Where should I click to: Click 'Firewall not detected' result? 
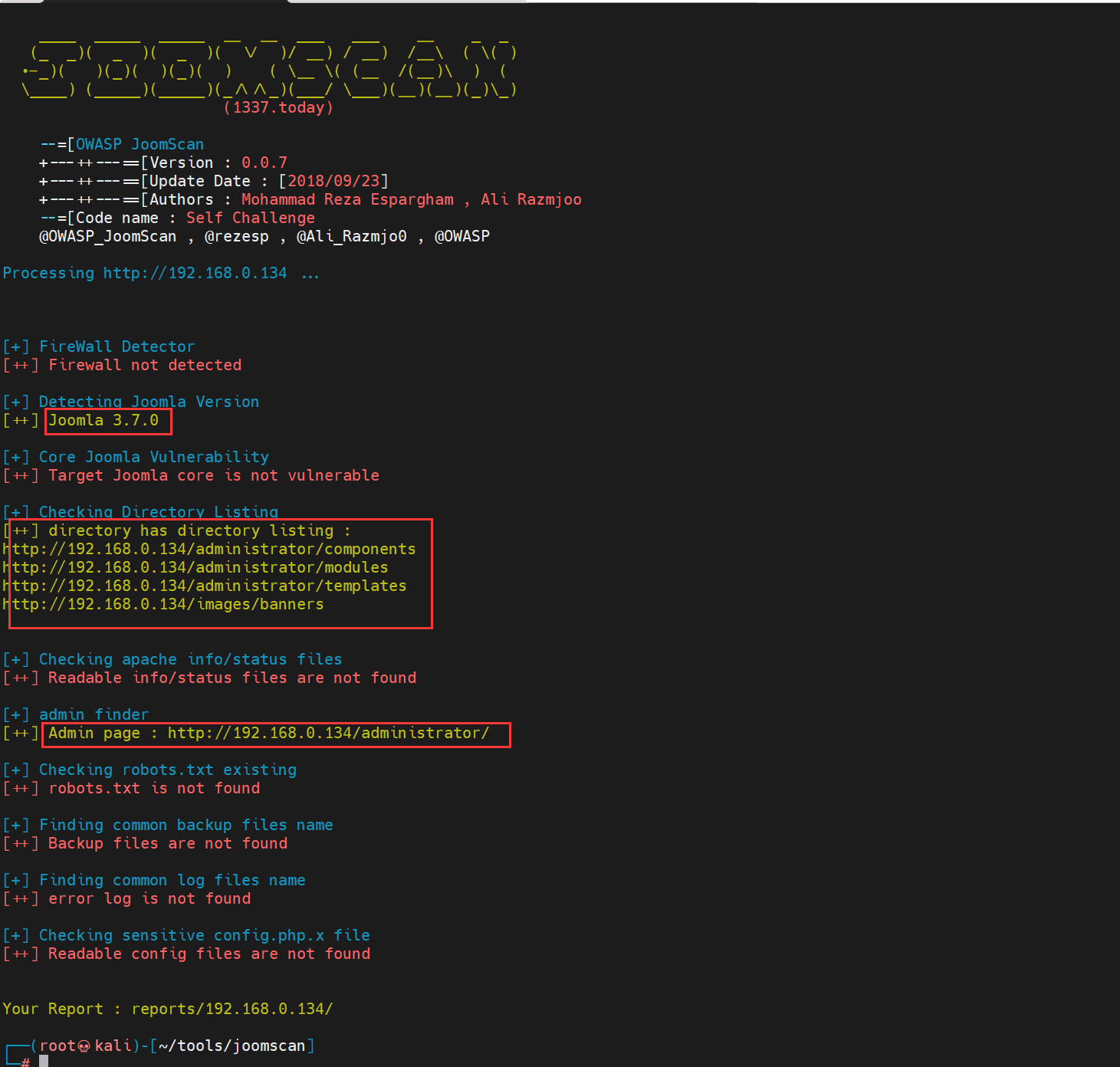(x=145, y=365)
